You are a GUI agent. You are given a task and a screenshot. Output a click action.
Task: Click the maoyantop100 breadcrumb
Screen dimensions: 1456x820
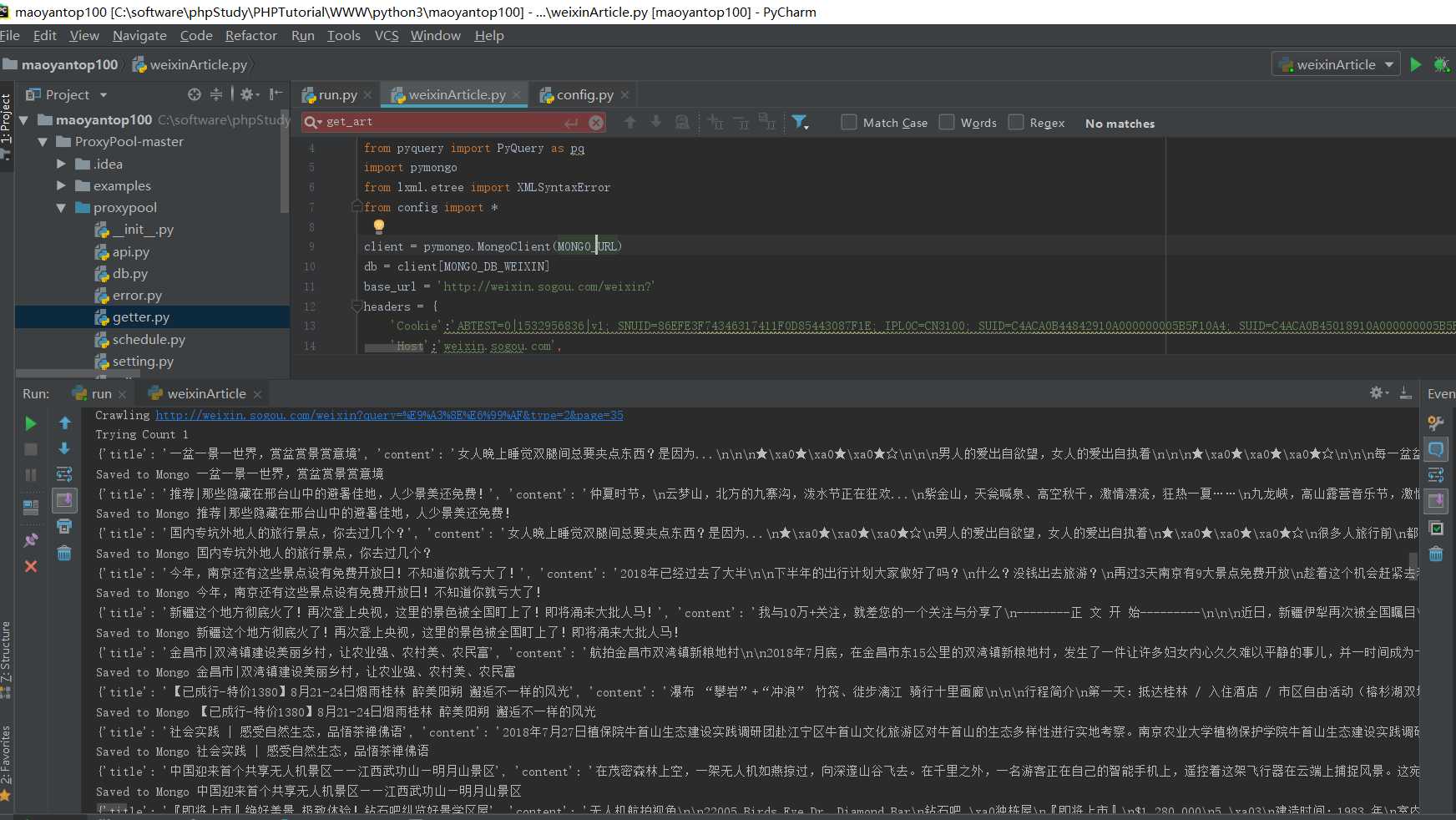tap(61, 64)
